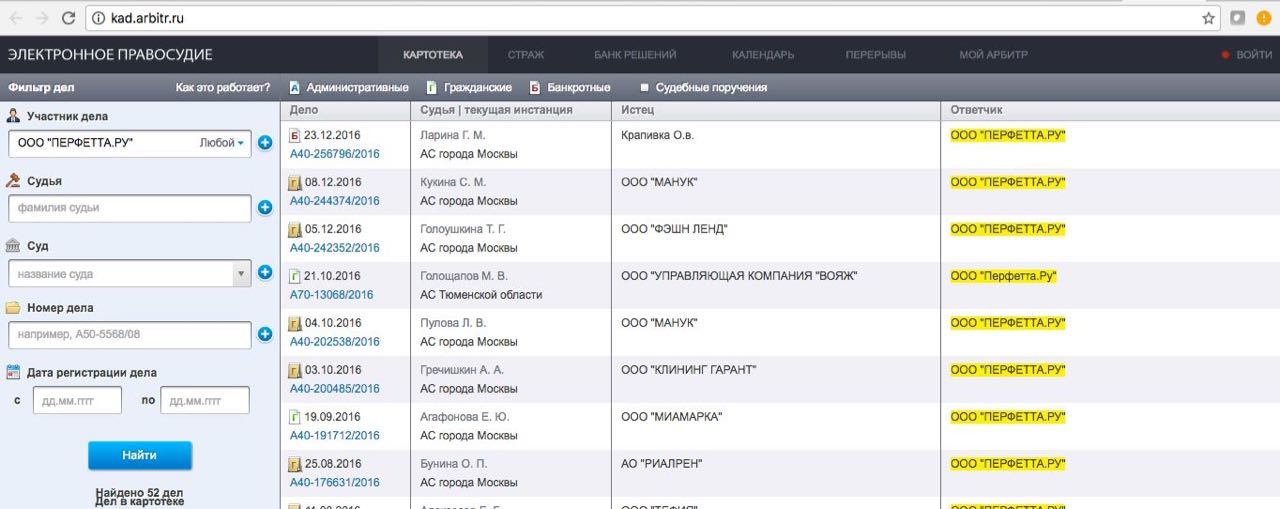
Task: Click the participant field with ООО "ПЕРФЕТТА.РУ"
Action: click(129, 143)
